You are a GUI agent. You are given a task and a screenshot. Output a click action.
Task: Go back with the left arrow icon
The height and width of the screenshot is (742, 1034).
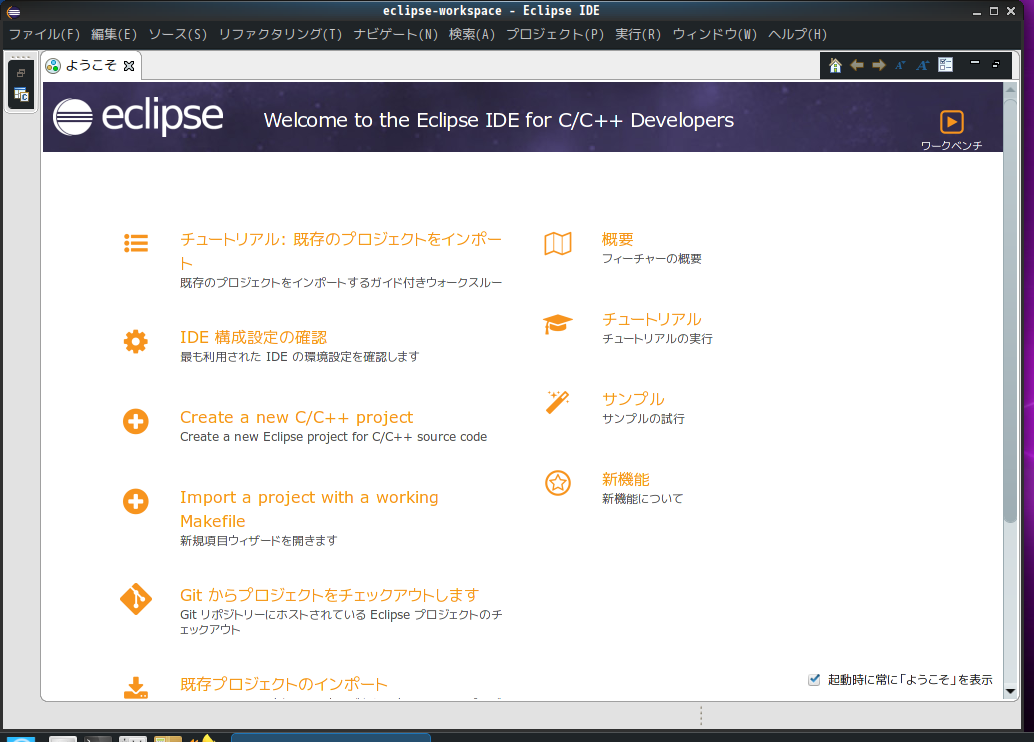point(857,65)
